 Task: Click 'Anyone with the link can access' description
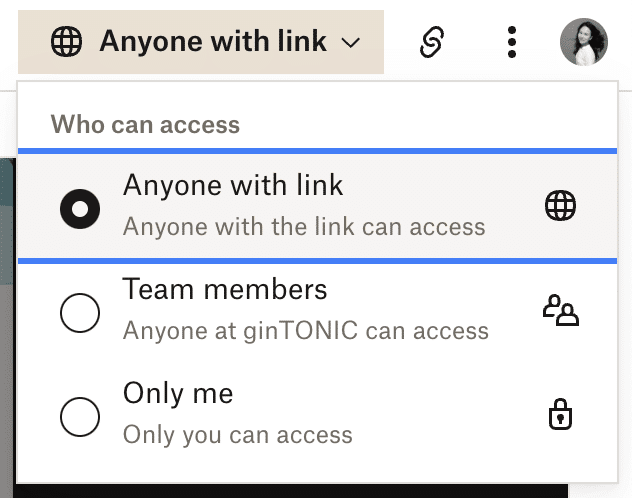click(x=304, y=226)
